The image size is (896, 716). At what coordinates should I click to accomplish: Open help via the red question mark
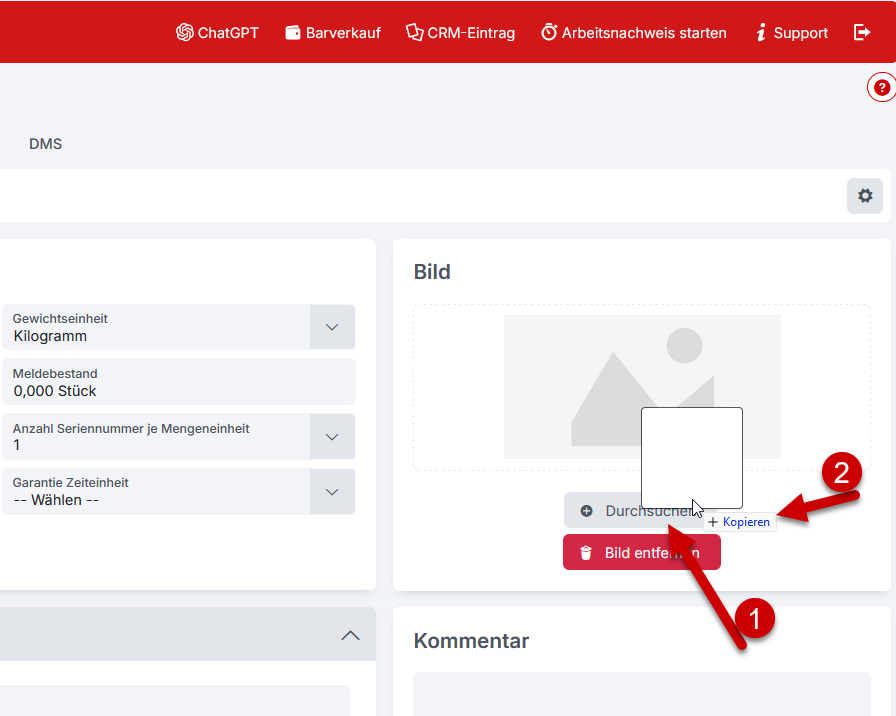click(881, 88)
